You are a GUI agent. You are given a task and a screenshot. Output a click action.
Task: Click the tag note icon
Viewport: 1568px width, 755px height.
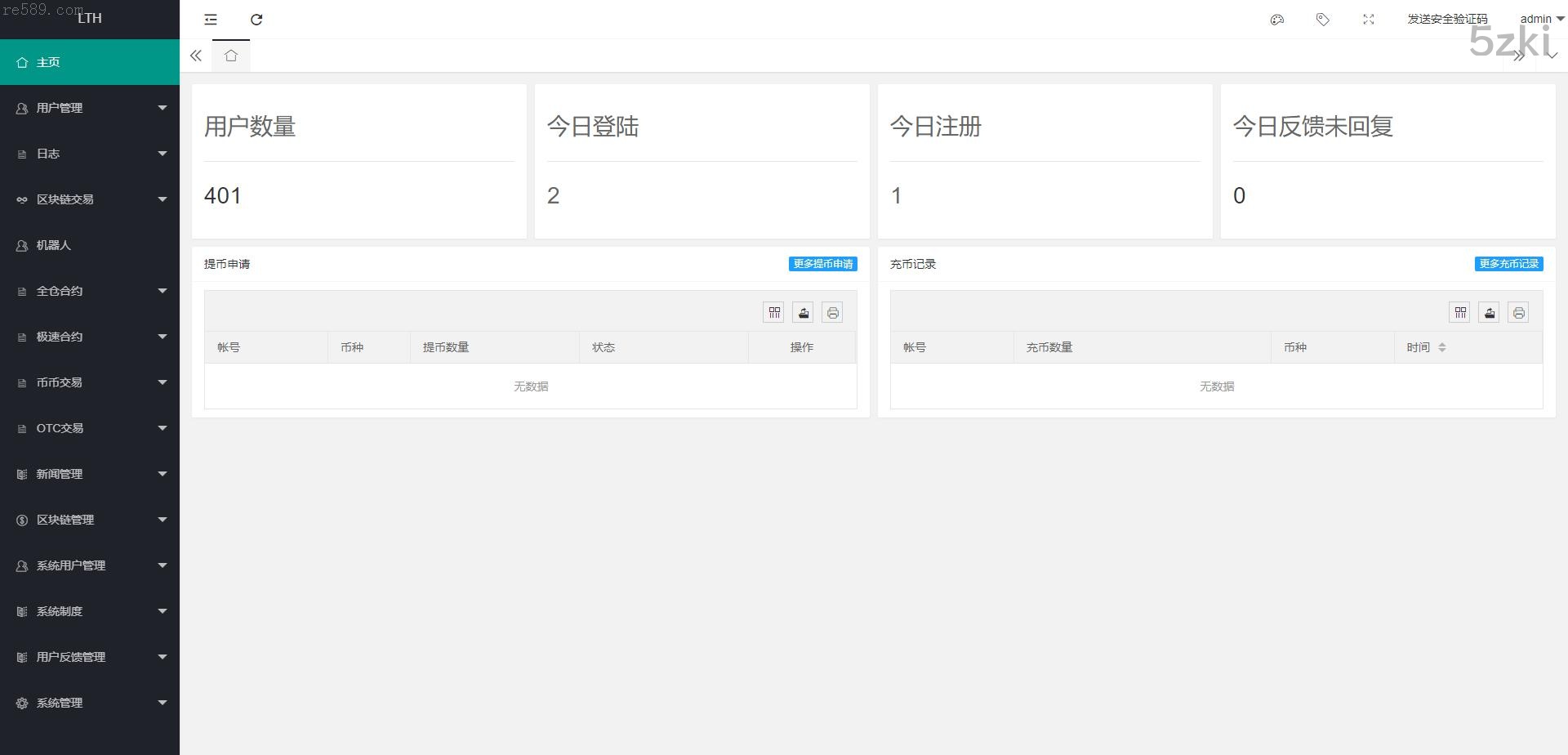pyautogui.click(x=1323, y=20)
